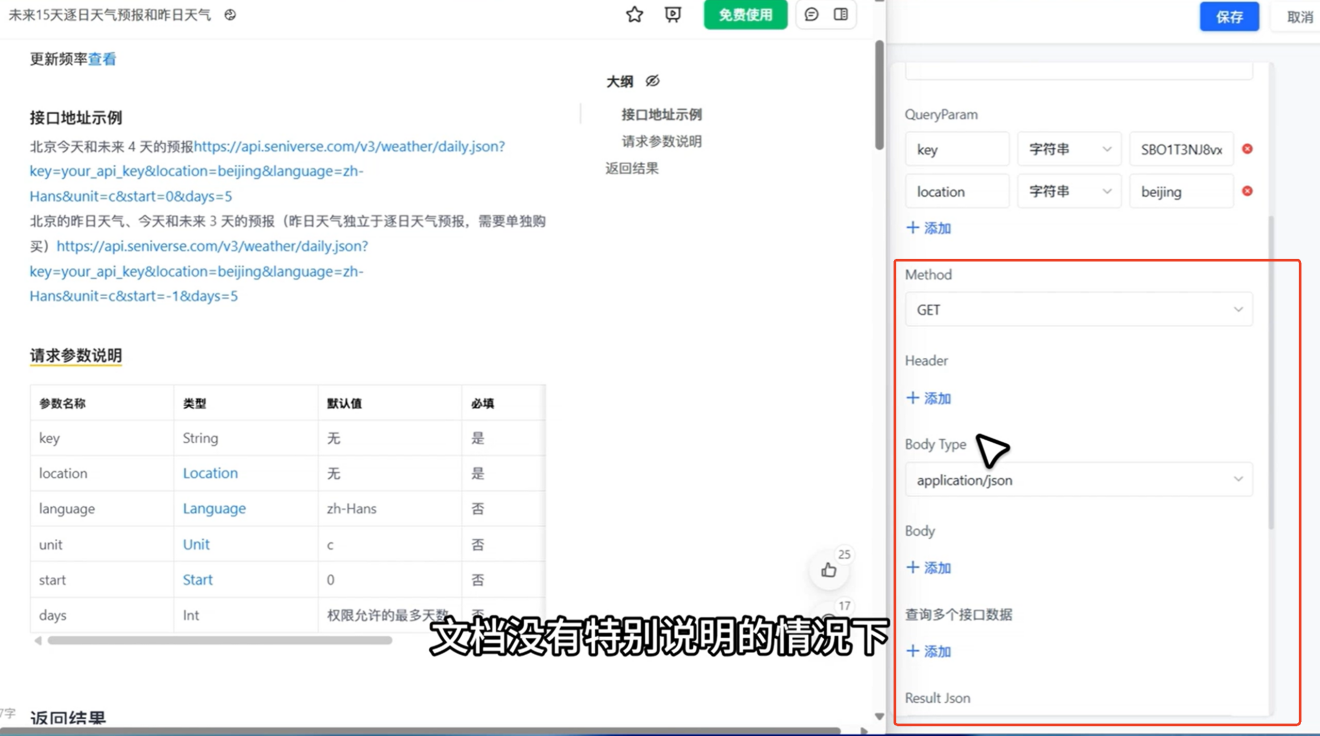Open the Language type link in table
This screenshot has width=1320, height=736.
tap(214, 508)
